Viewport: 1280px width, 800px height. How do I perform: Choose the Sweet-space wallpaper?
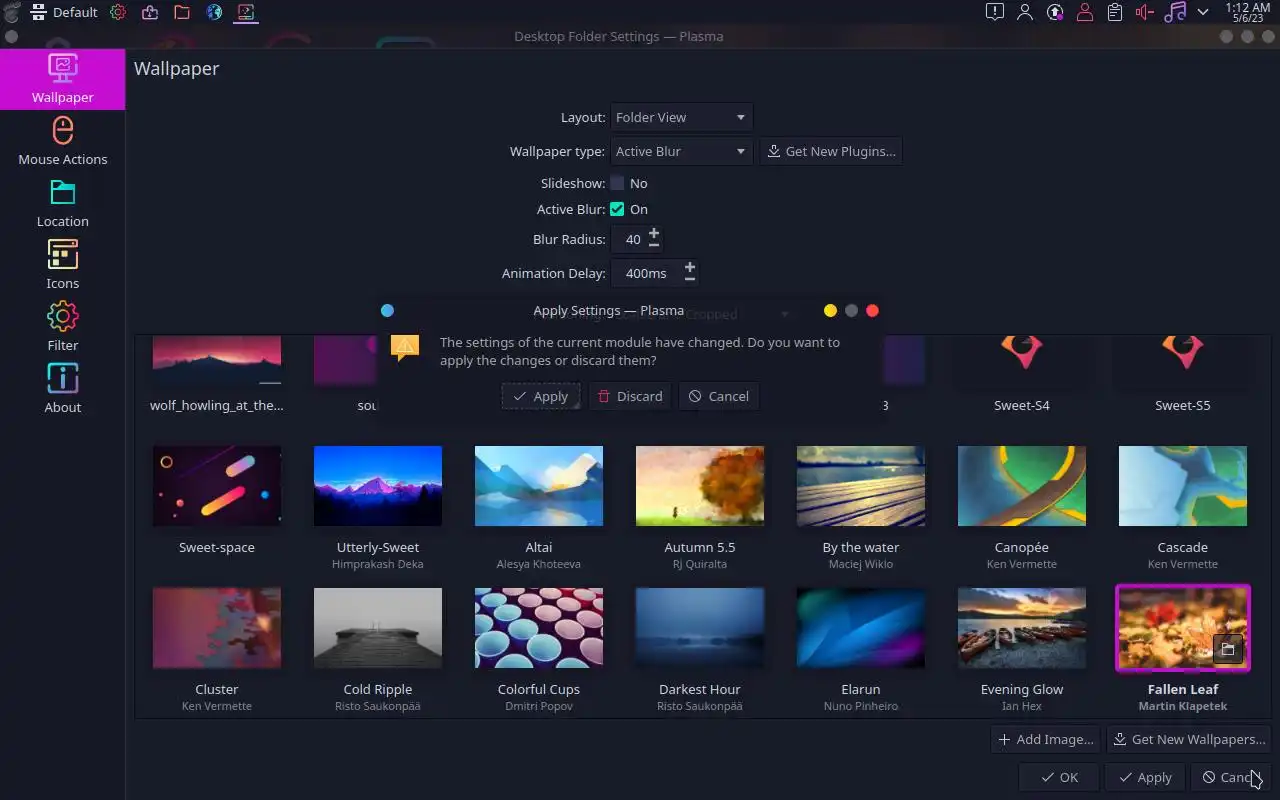point(217,486)
